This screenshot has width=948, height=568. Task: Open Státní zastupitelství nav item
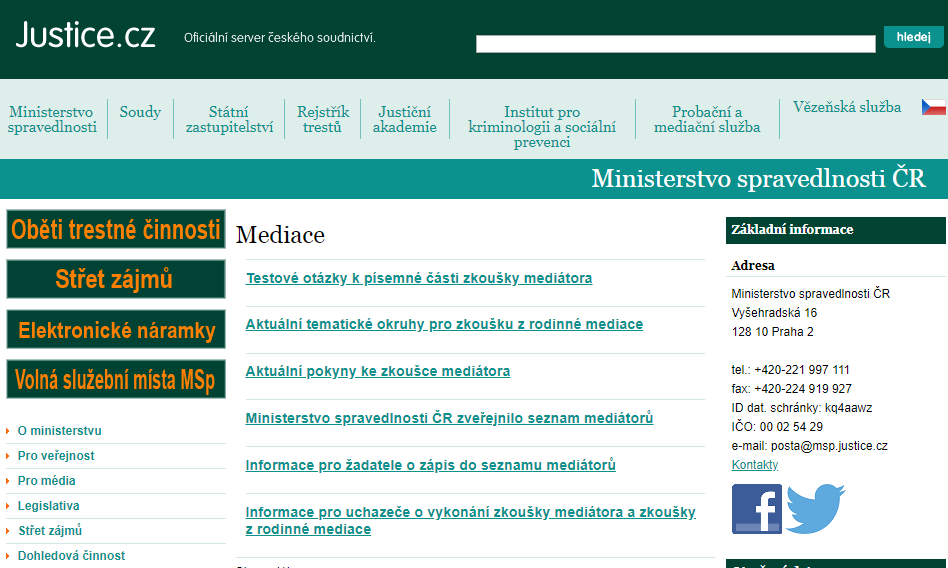(x=229, y=119)
